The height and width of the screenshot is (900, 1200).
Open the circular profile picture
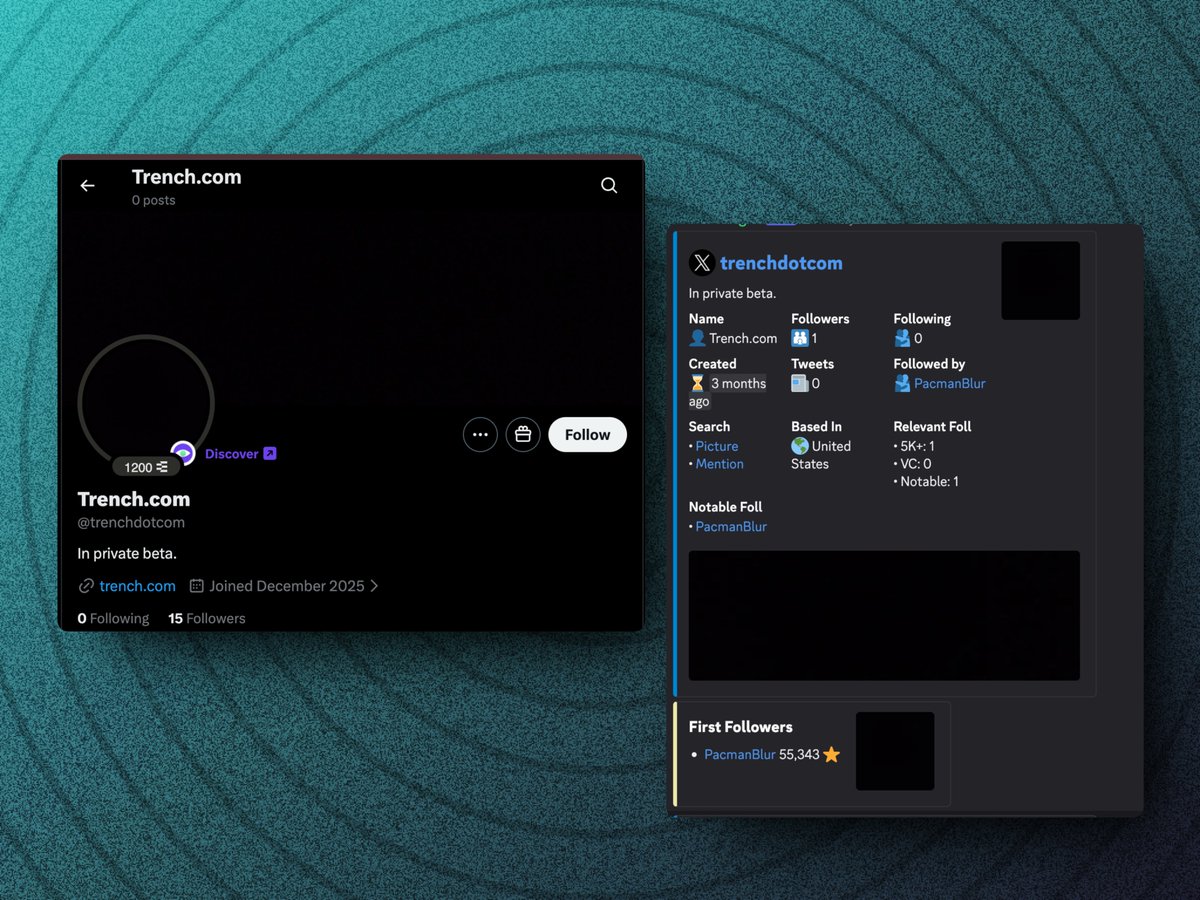pos(146,402)
